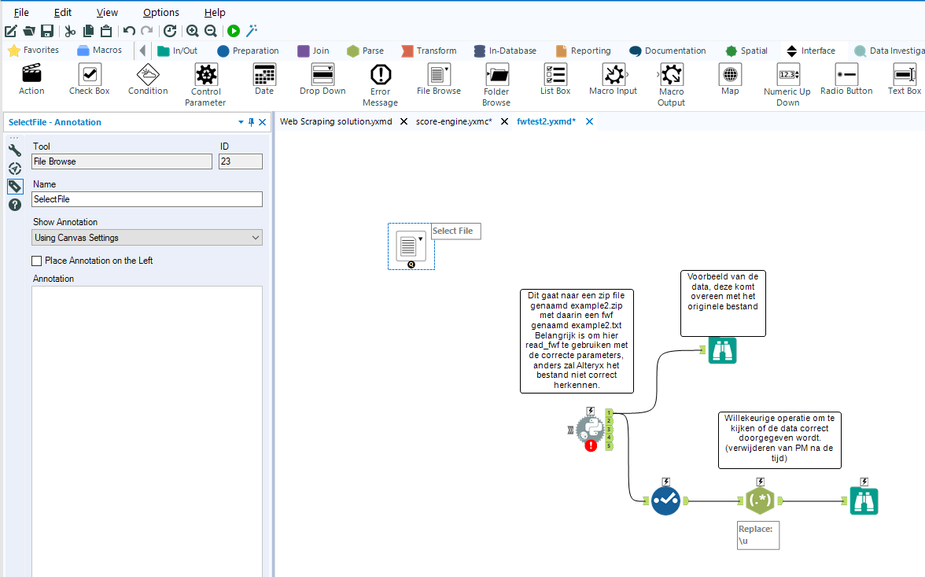925x577 pixels.
Task: Click the Cut scissors icon
Action: point(70,31)
